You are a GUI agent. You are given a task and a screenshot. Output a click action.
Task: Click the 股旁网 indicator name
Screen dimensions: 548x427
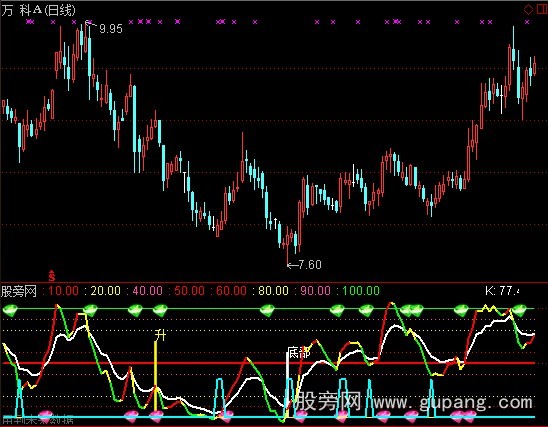(x=19, y=291)
